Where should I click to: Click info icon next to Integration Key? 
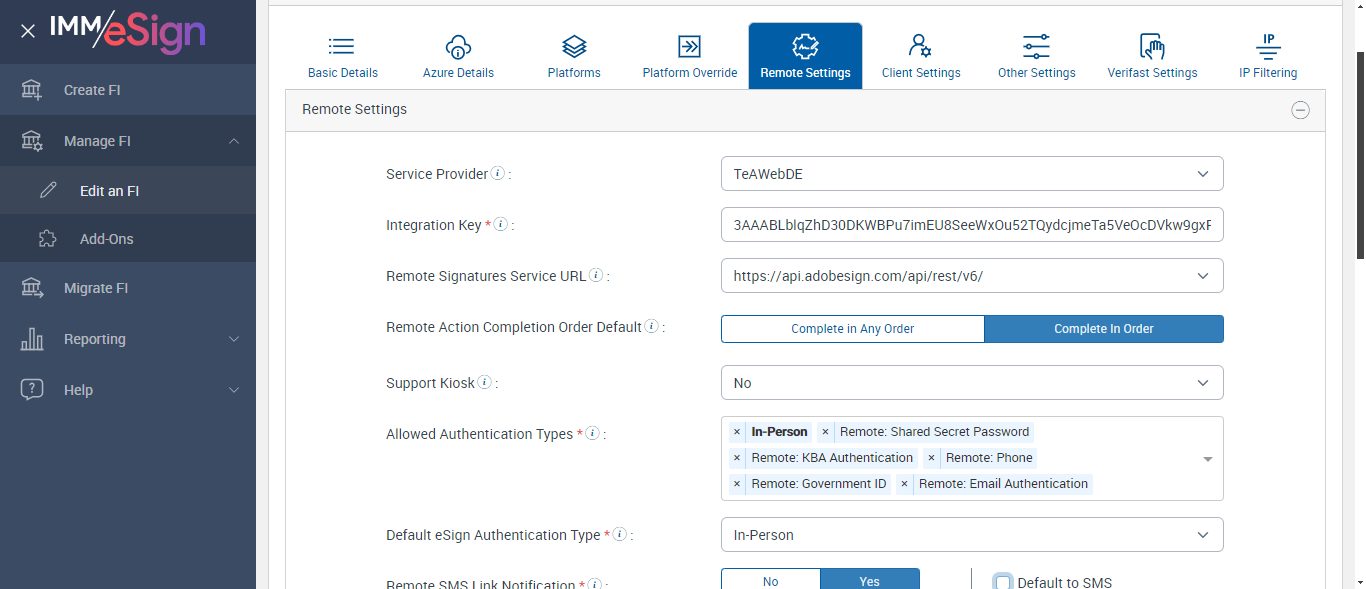tap(501, 224)
